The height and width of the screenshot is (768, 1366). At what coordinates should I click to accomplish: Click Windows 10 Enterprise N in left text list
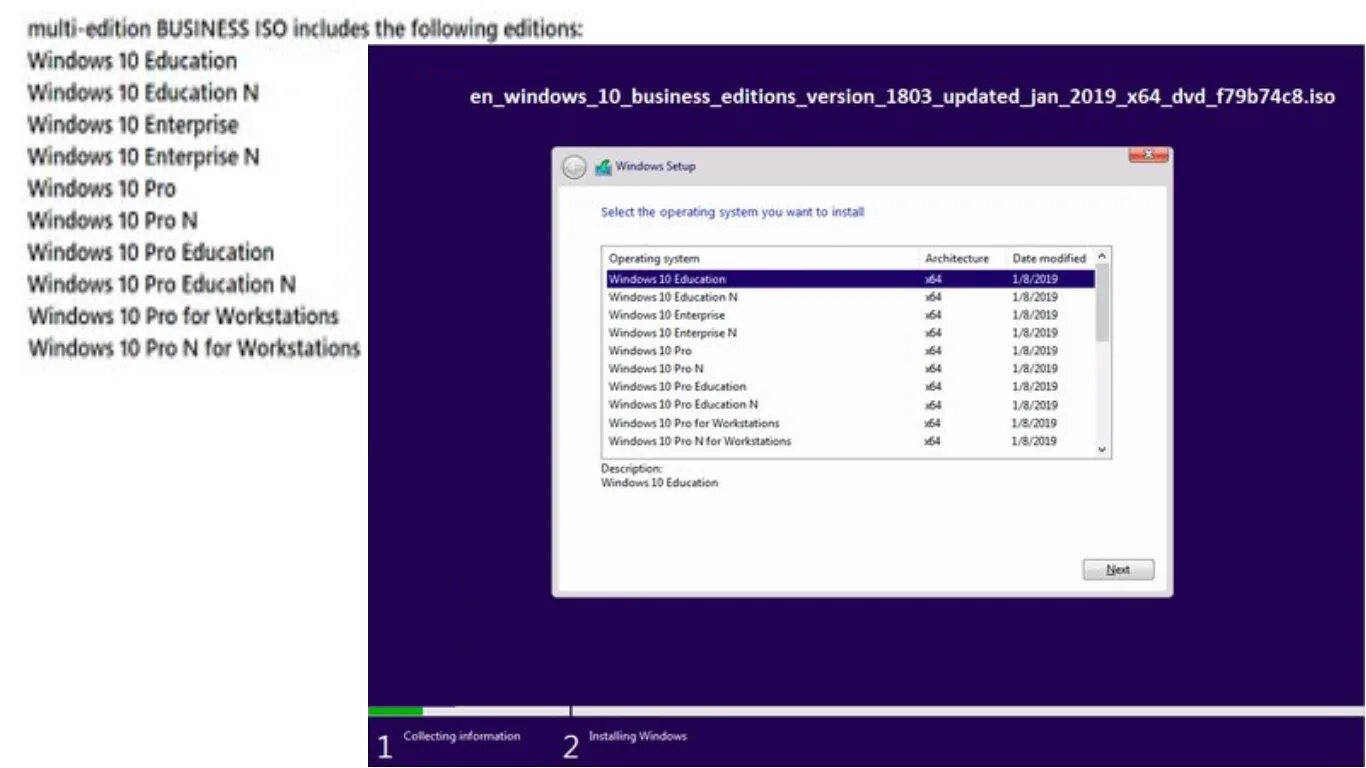coord(143,156)
